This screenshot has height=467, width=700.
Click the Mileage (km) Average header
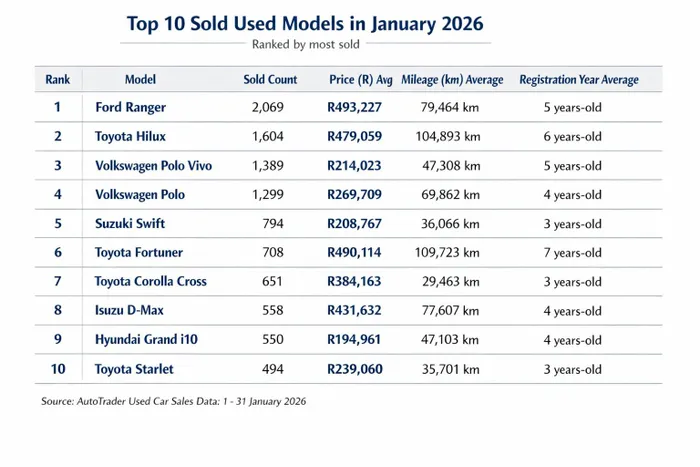(451, 79)
